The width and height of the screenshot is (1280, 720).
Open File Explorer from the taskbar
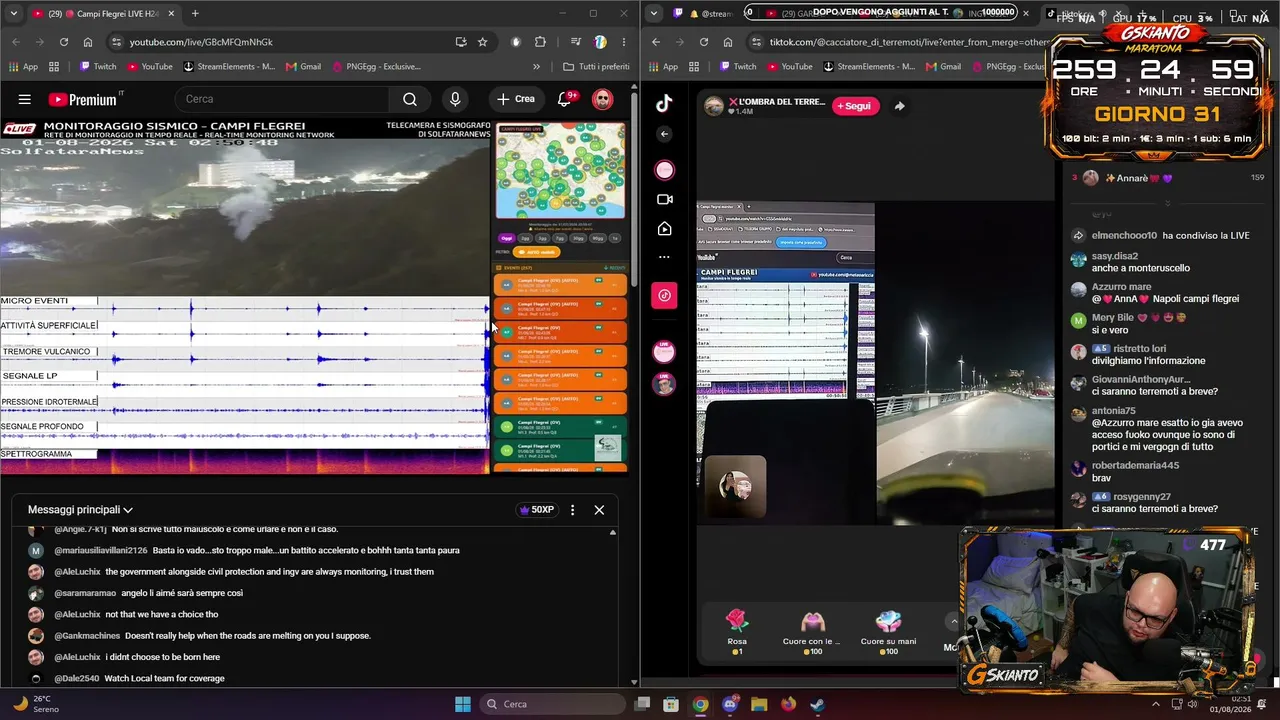[759, 704]
